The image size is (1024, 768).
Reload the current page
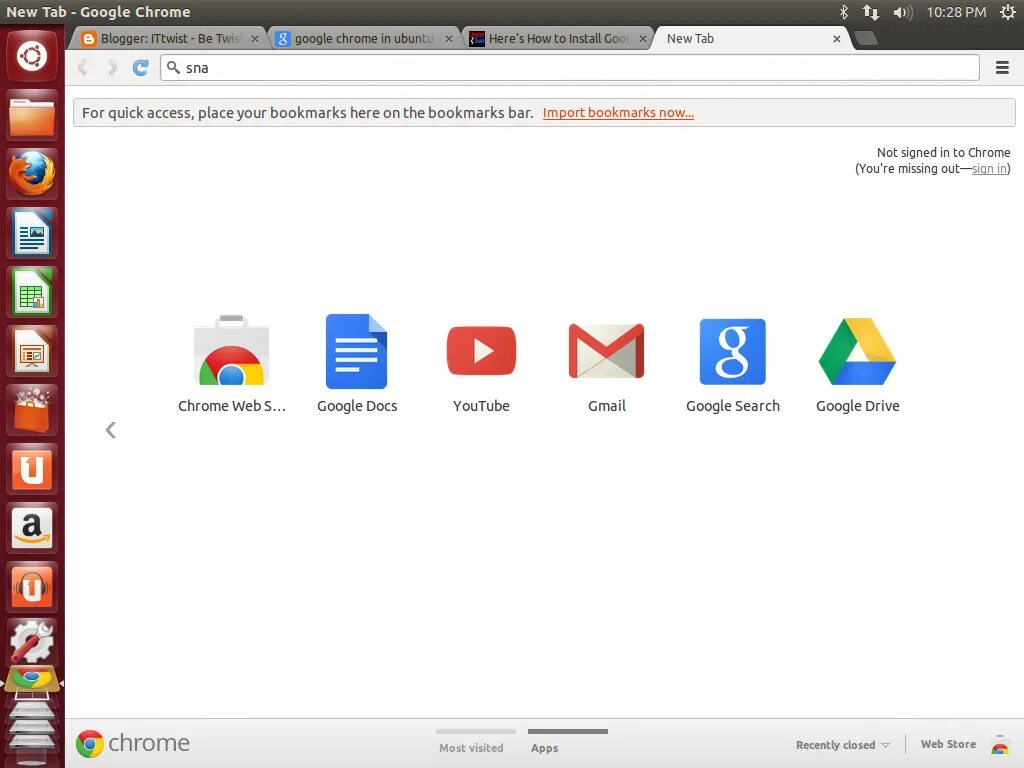140,67
